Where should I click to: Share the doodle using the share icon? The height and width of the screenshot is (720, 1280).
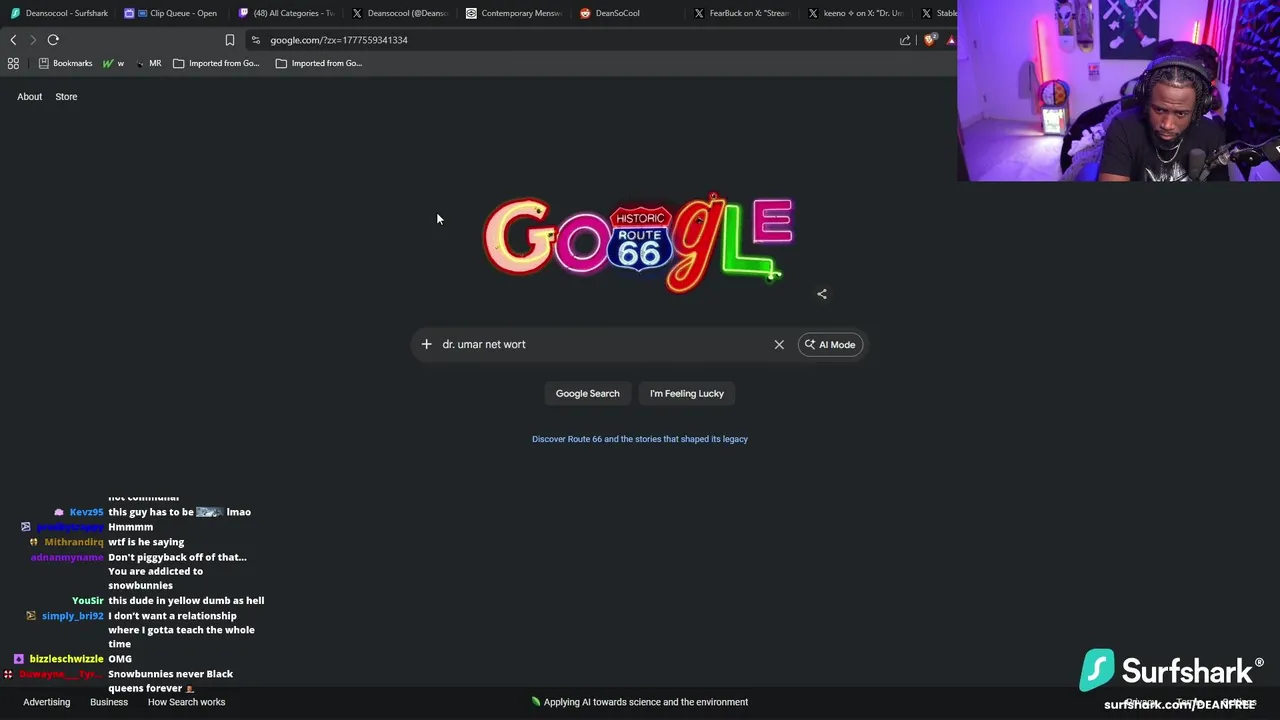(822, 294)
